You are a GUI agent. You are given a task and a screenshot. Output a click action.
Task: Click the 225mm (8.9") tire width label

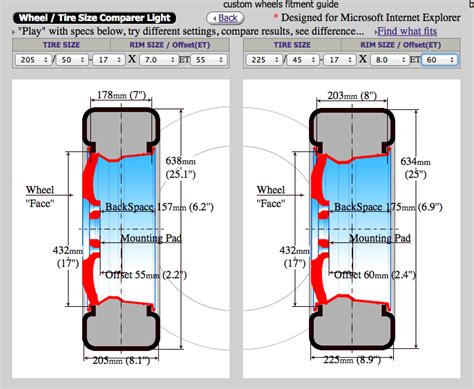[352, 360]
